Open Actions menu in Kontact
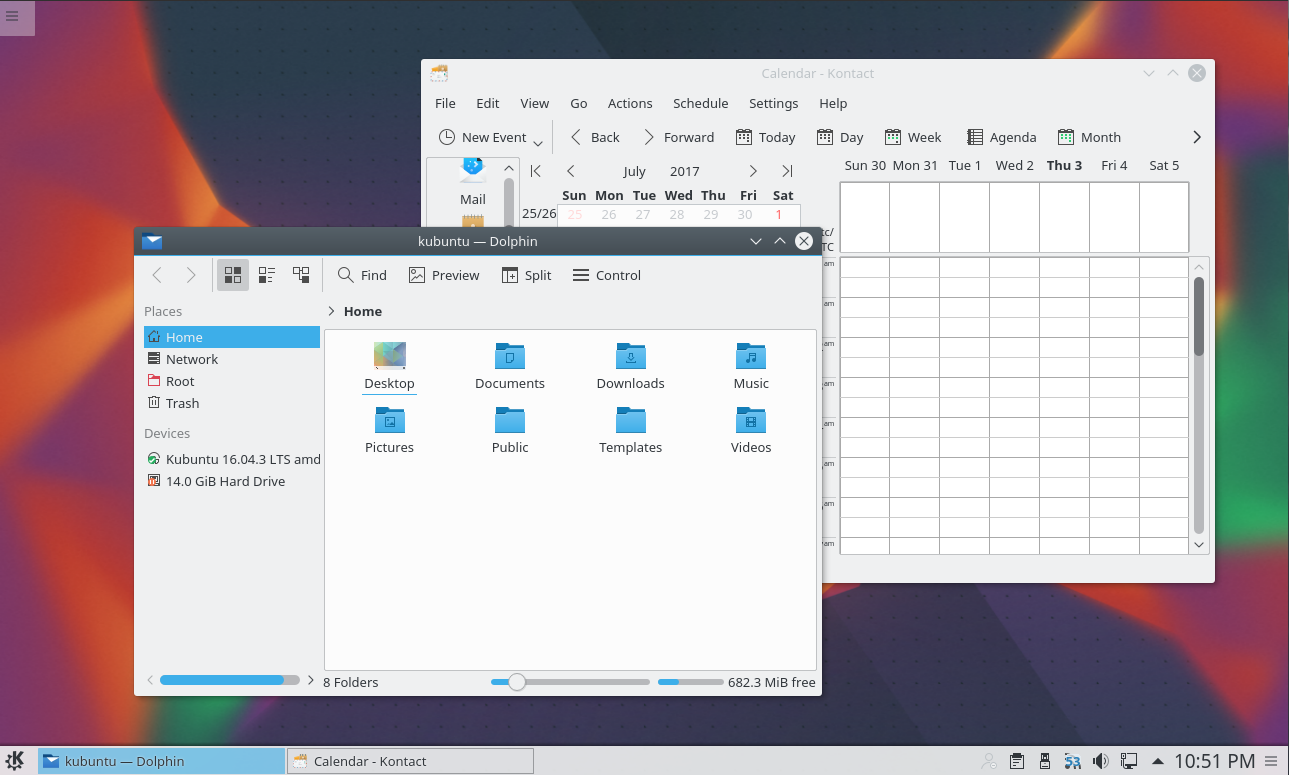Viewport: 1289px width, 775px height. click(x=630, y=103)
